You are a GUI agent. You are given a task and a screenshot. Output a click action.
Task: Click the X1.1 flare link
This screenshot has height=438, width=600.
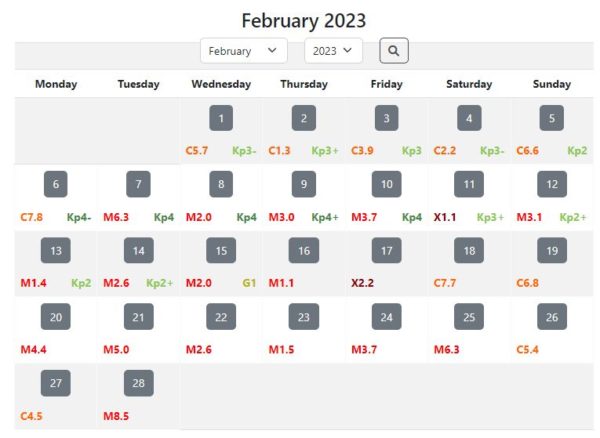click(x=445, y=217)
